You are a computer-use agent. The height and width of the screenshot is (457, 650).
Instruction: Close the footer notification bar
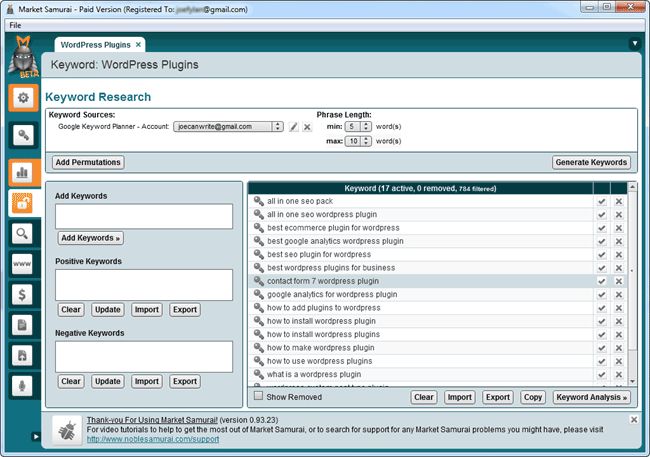pos(634,420)
